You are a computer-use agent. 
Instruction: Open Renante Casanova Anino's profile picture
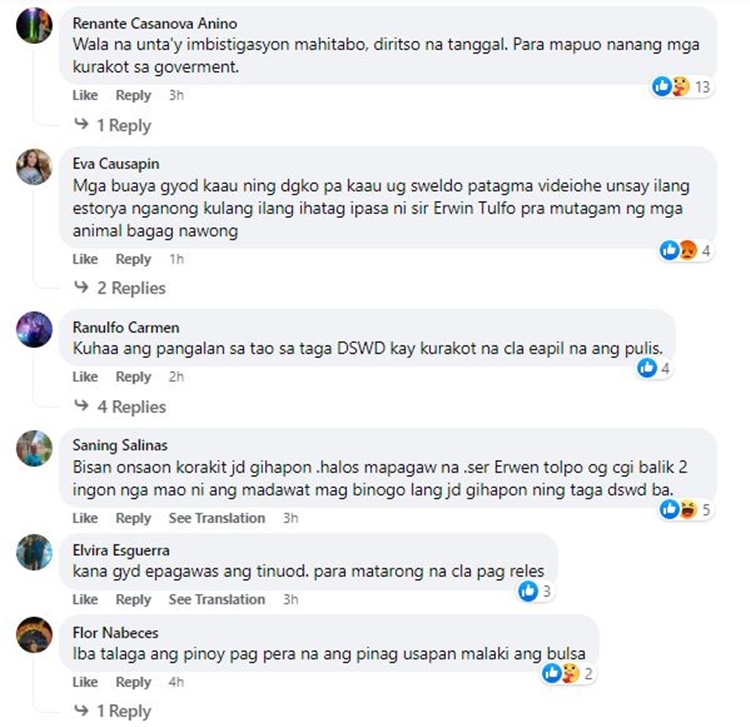coord(34,26)
